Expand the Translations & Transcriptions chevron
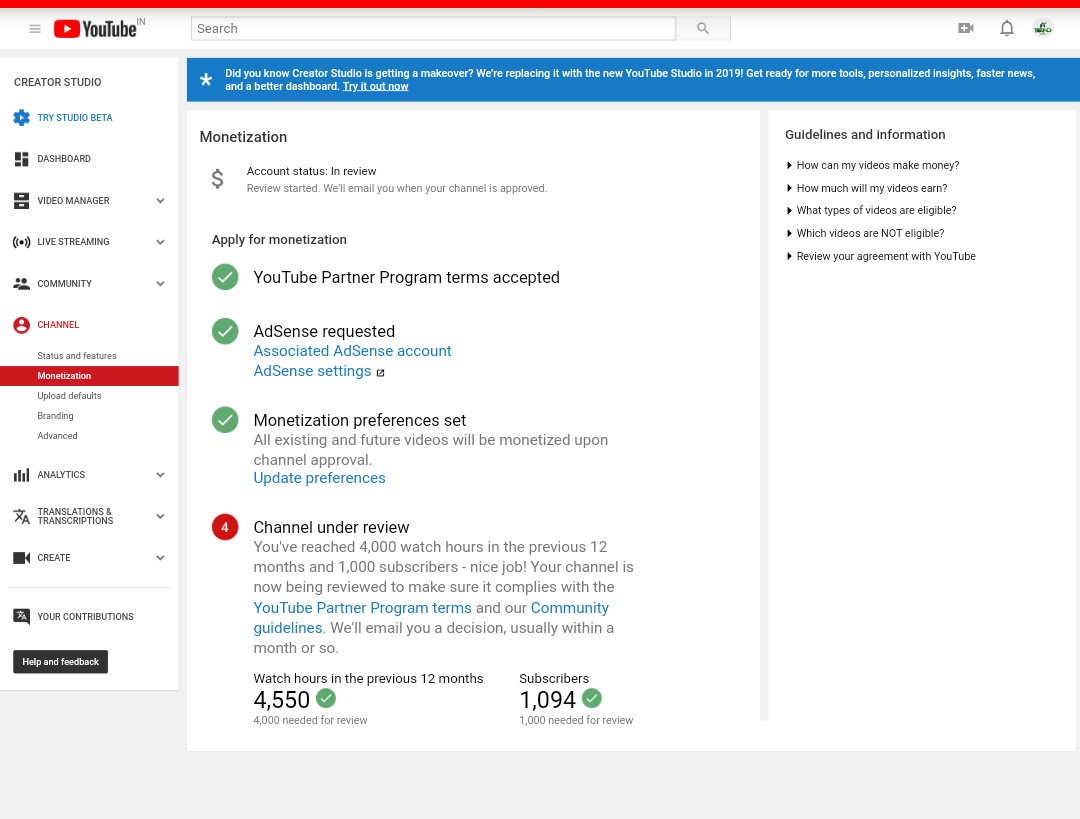1080x819 pixels. (x=160, y=516)
